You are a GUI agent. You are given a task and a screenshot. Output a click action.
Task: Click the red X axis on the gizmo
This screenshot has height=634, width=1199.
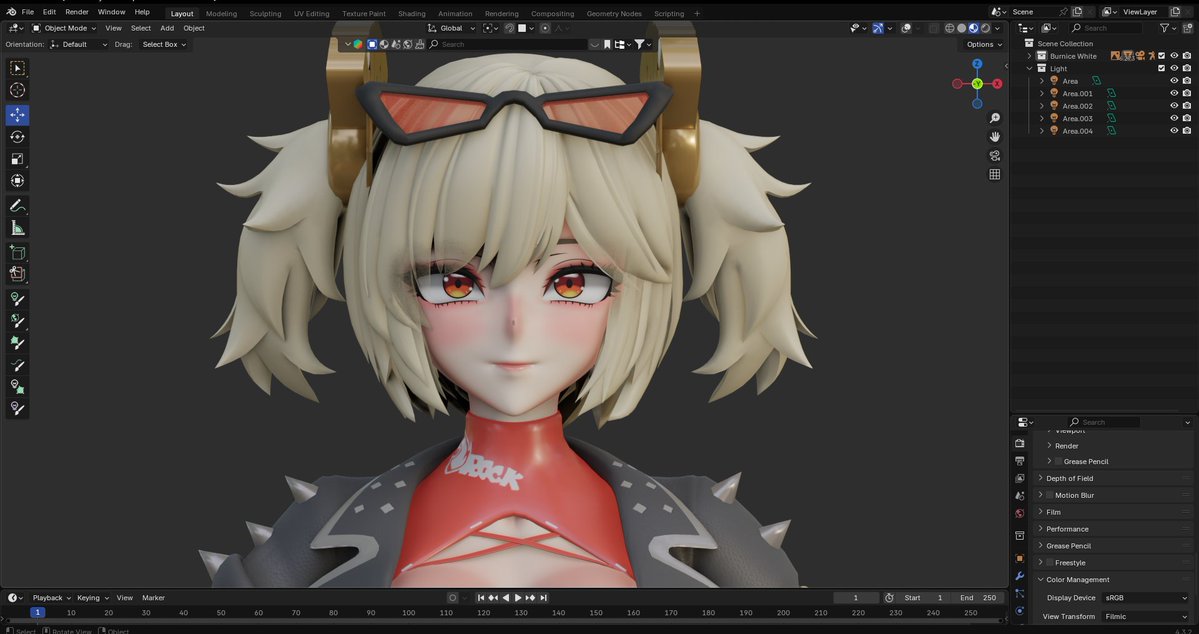997,83
